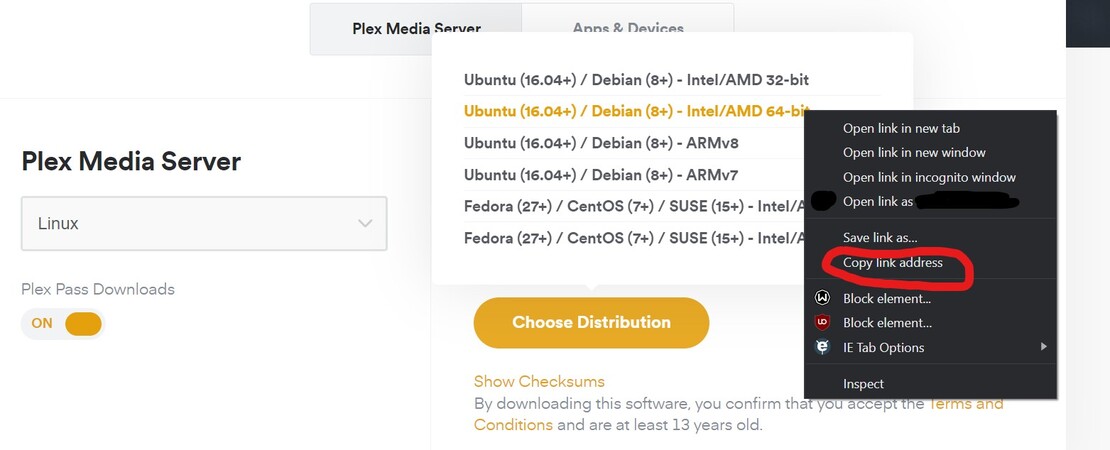1110x450 pixels.
Task: Pick Ubuntu/Debian ARMv7 distribution
Action: point(601,175)
